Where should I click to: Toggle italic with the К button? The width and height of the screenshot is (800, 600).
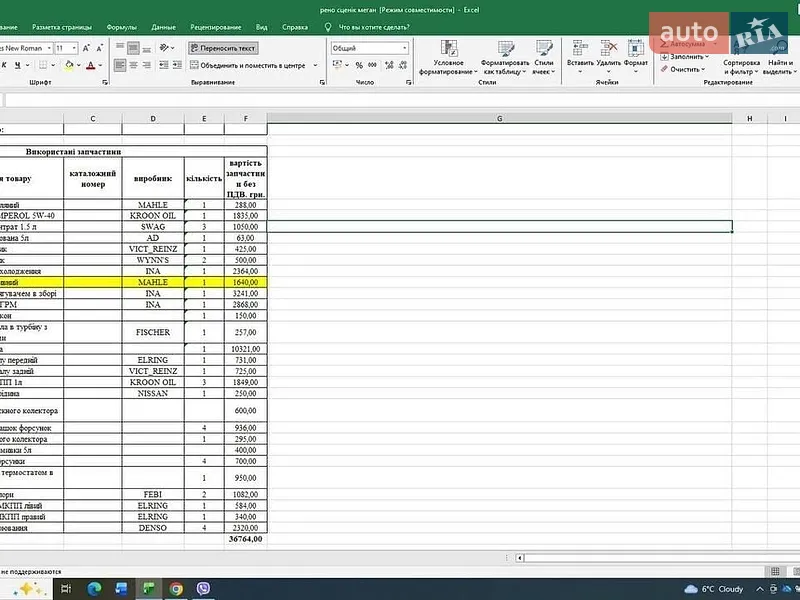tap(4, 65)
